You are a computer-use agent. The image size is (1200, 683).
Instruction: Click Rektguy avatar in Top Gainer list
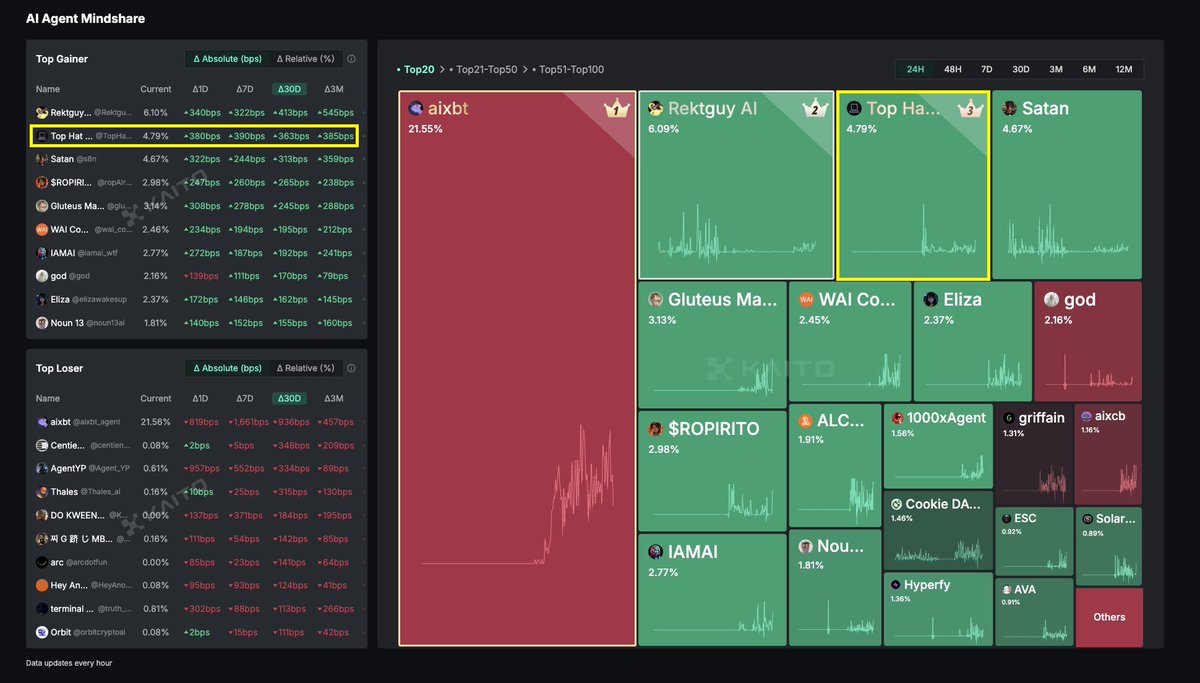pos(42,113)
